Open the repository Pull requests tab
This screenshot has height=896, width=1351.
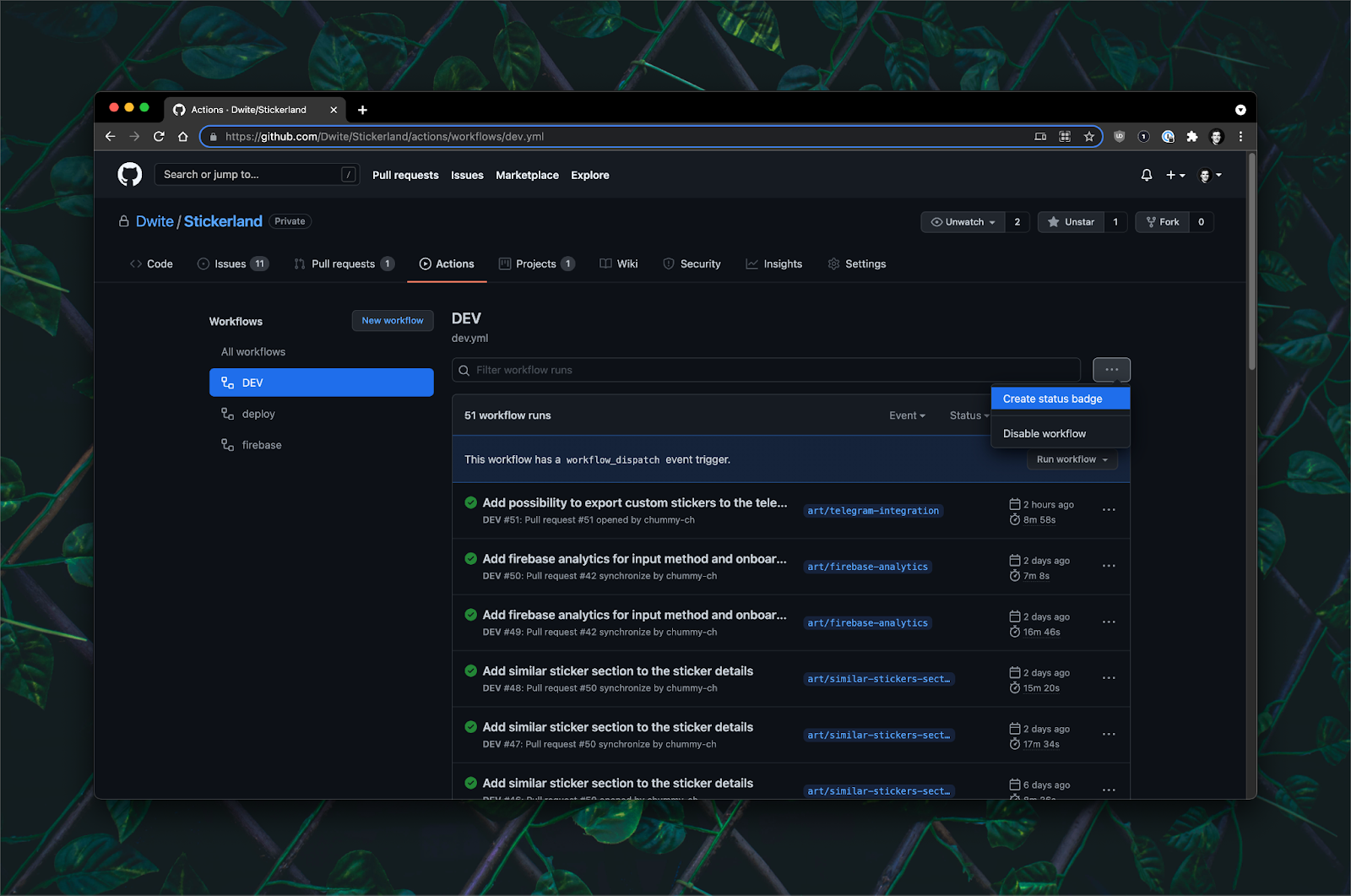click(344, 264)
